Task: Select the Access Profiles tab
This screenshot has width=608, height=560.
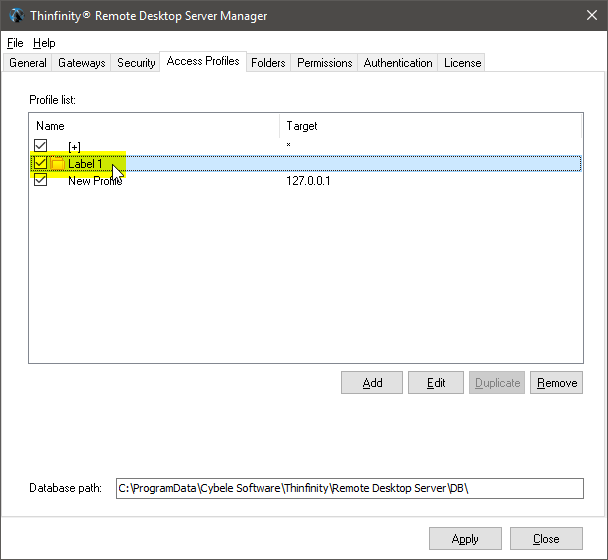Action: pos(203,61)
